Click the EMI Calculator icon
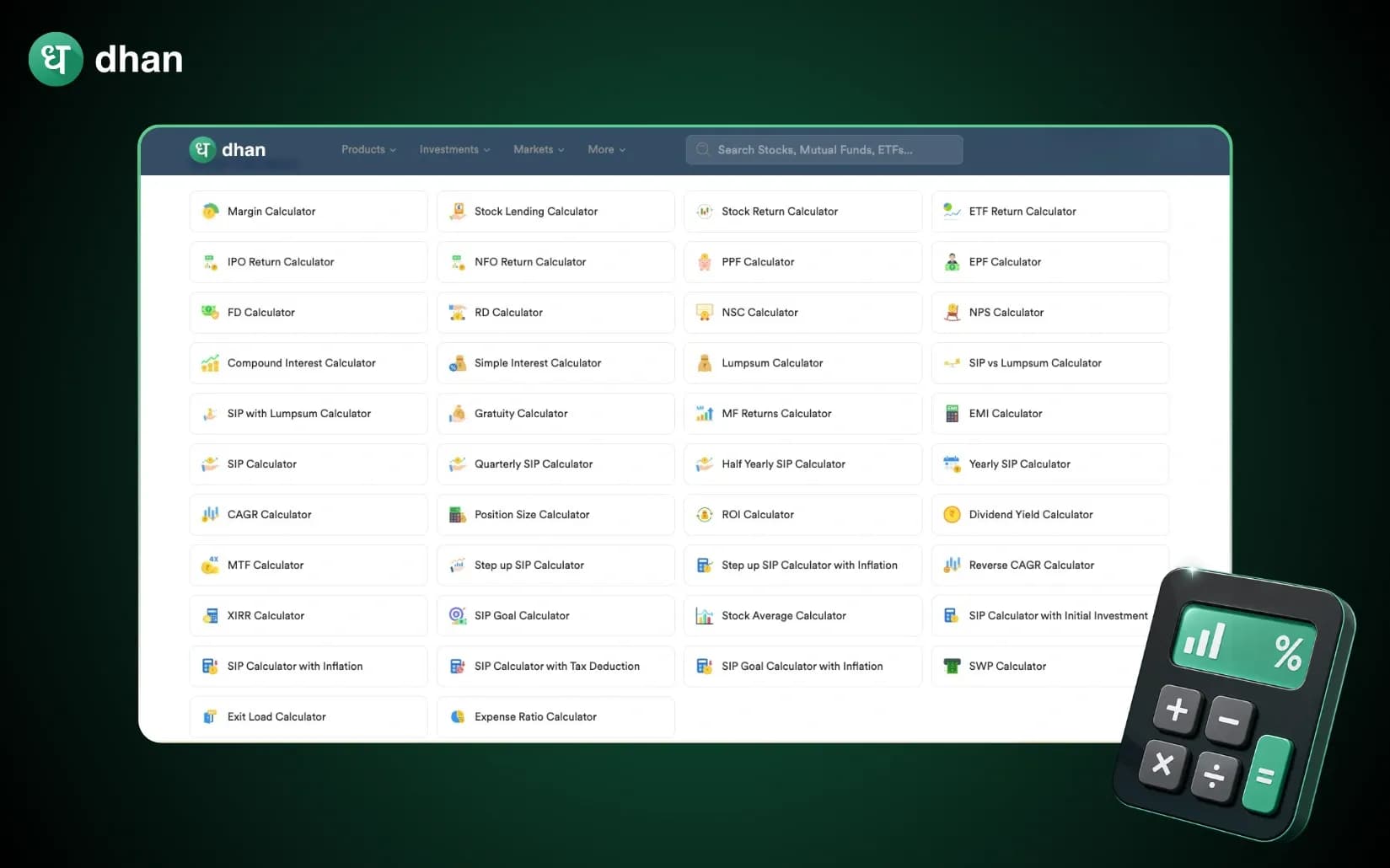Screen dimensions: 1390x868 coord(952,414)
